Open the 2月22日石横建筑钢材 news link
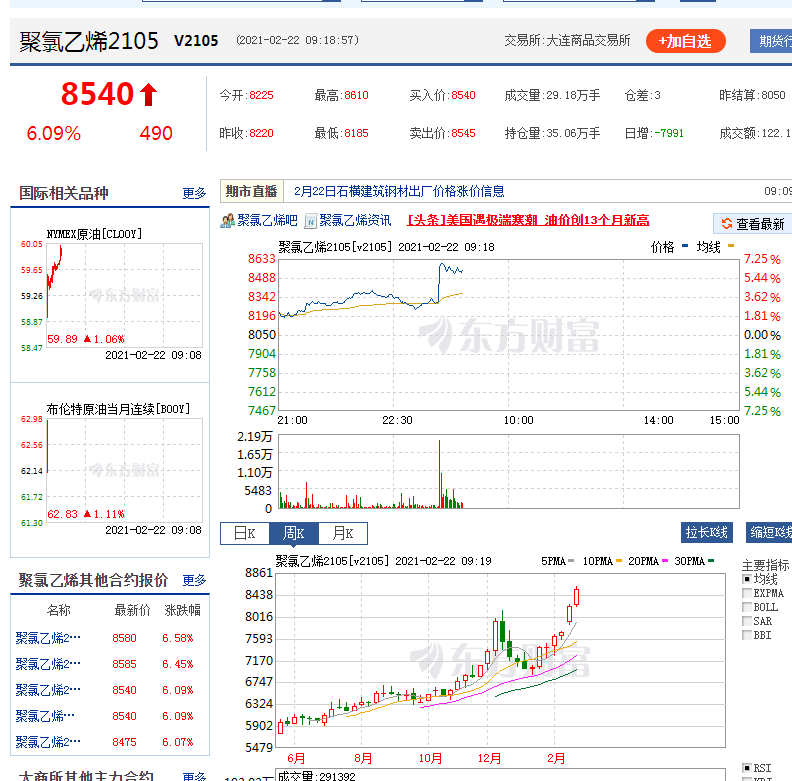 pos(399,191)
